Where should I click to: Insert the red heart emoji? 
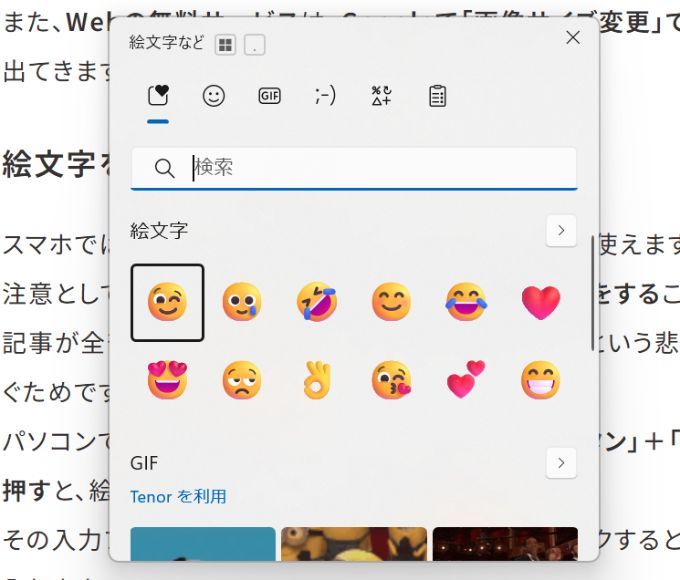click(x=541, y=302)
